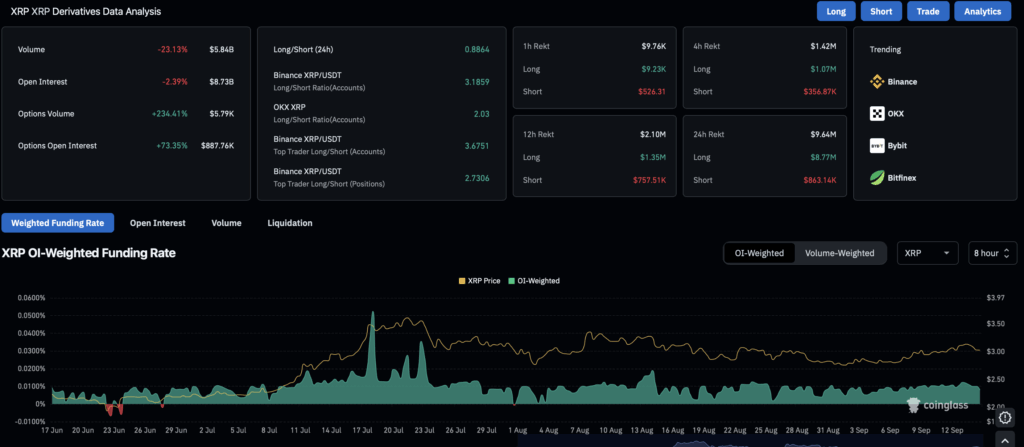Click the Volume value $5.84B

221,50
